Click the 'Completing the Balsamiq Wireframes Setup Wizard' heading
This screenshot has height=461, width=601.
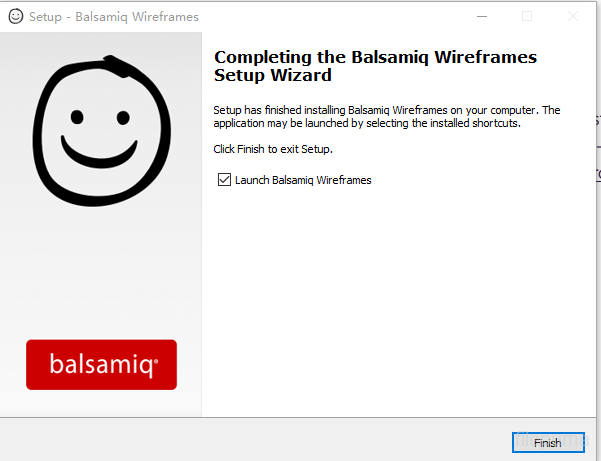[375, 66]
